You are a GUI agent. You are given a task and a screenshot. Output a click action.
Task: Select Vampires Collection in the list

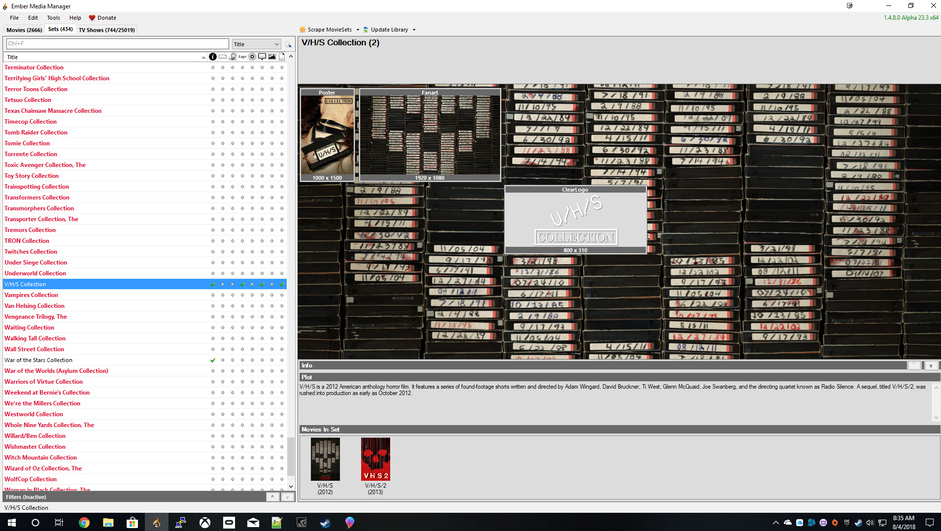coord(31,295)
